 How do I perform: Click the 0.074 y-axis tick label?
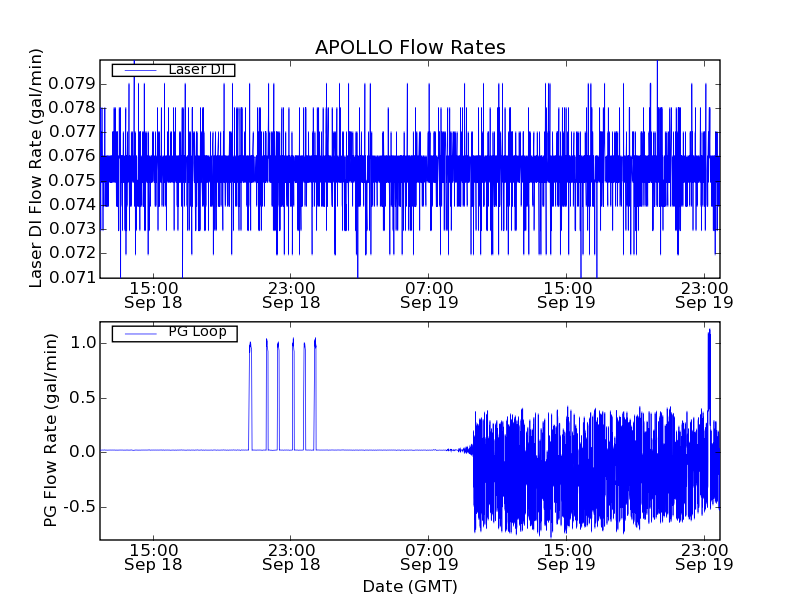pos(72,205)
